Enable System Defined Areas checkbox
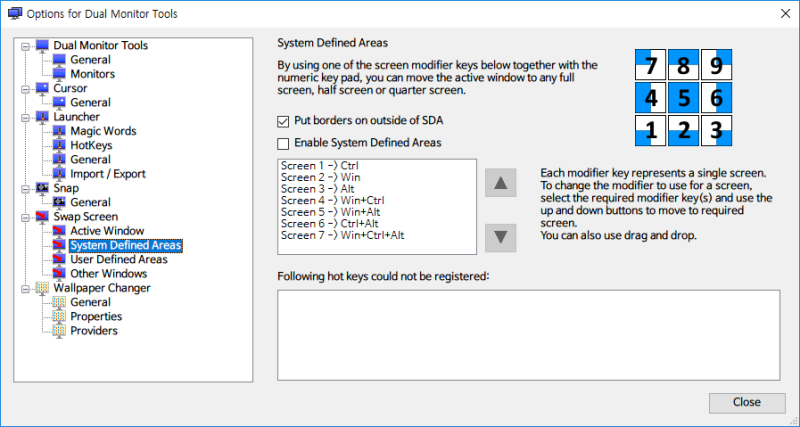 283,143
